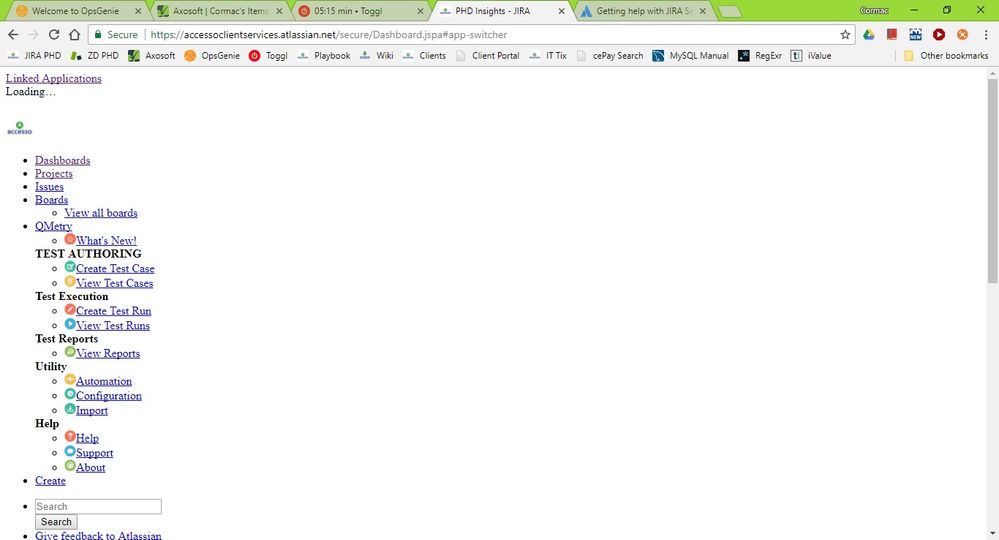The height and width of the screenshot is (540, 999).
Task: Go back with browser back arrow
Action: click(13, 34)
